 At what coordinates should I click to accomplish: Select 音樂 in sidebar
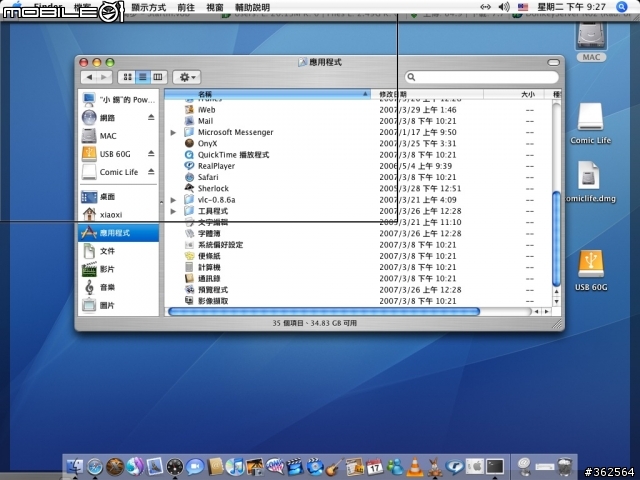click(118, 287)
